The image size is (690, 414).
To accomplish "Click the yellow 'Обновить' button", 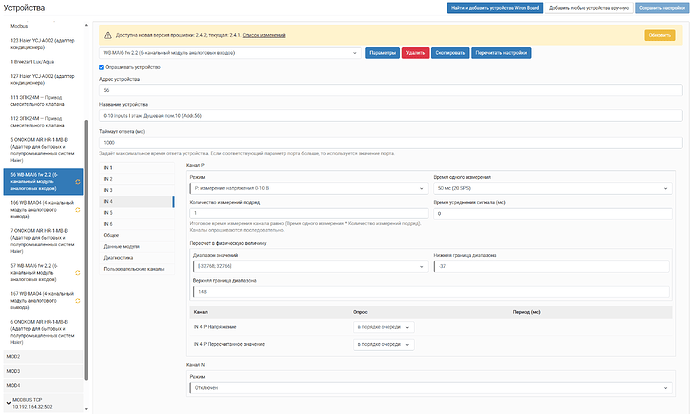I will pos(660,35).
